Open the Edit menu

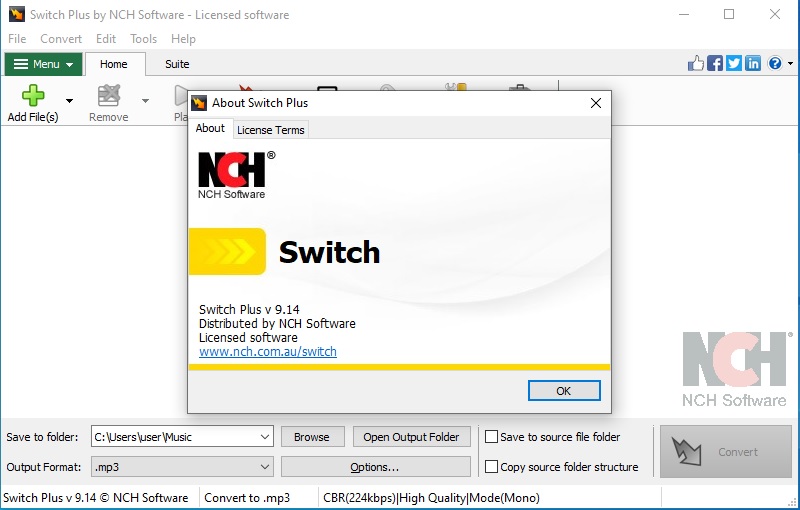[106, 39]
